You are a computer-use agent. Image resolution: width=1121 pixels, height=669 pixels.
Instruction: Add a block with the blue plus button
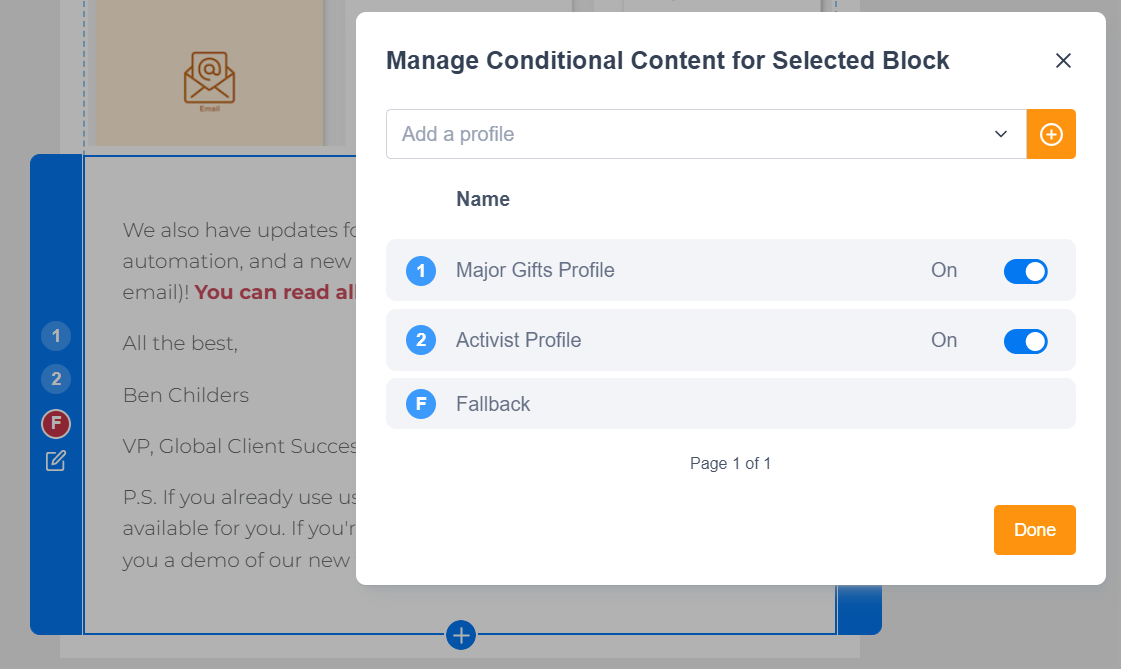(x=461, y=634)
